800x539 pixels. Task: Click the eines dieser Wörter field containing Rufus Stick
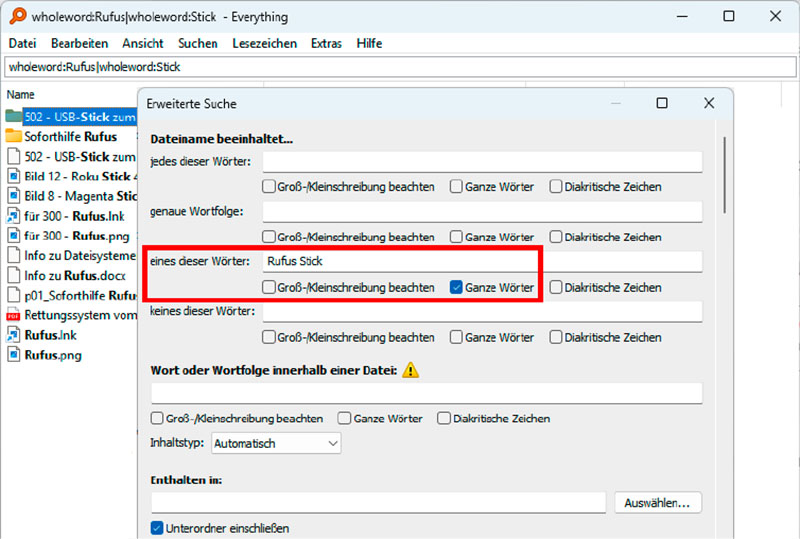pos(482,261)
